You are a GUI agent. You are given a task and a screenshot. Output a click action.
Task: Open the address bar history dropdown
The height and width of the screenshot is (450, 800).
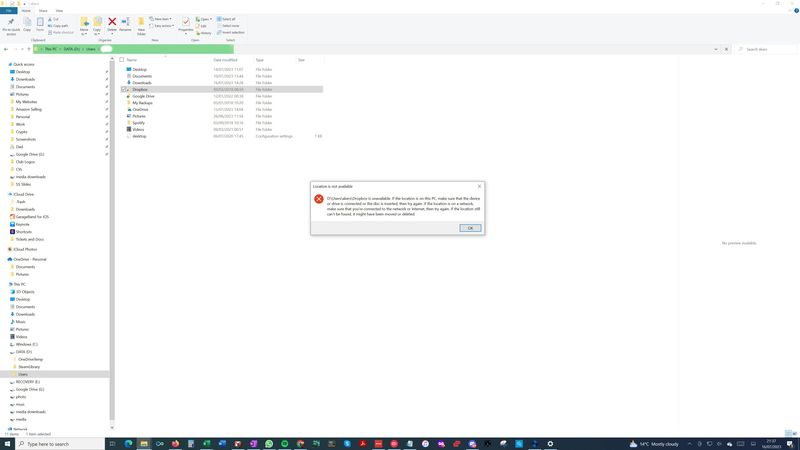(716, 49)
